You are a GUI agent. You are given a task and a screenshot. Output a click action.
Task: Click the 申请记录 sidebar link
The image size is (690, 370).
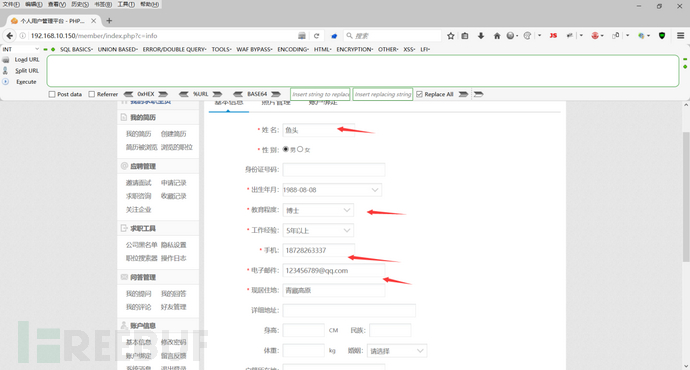[173, 183]
